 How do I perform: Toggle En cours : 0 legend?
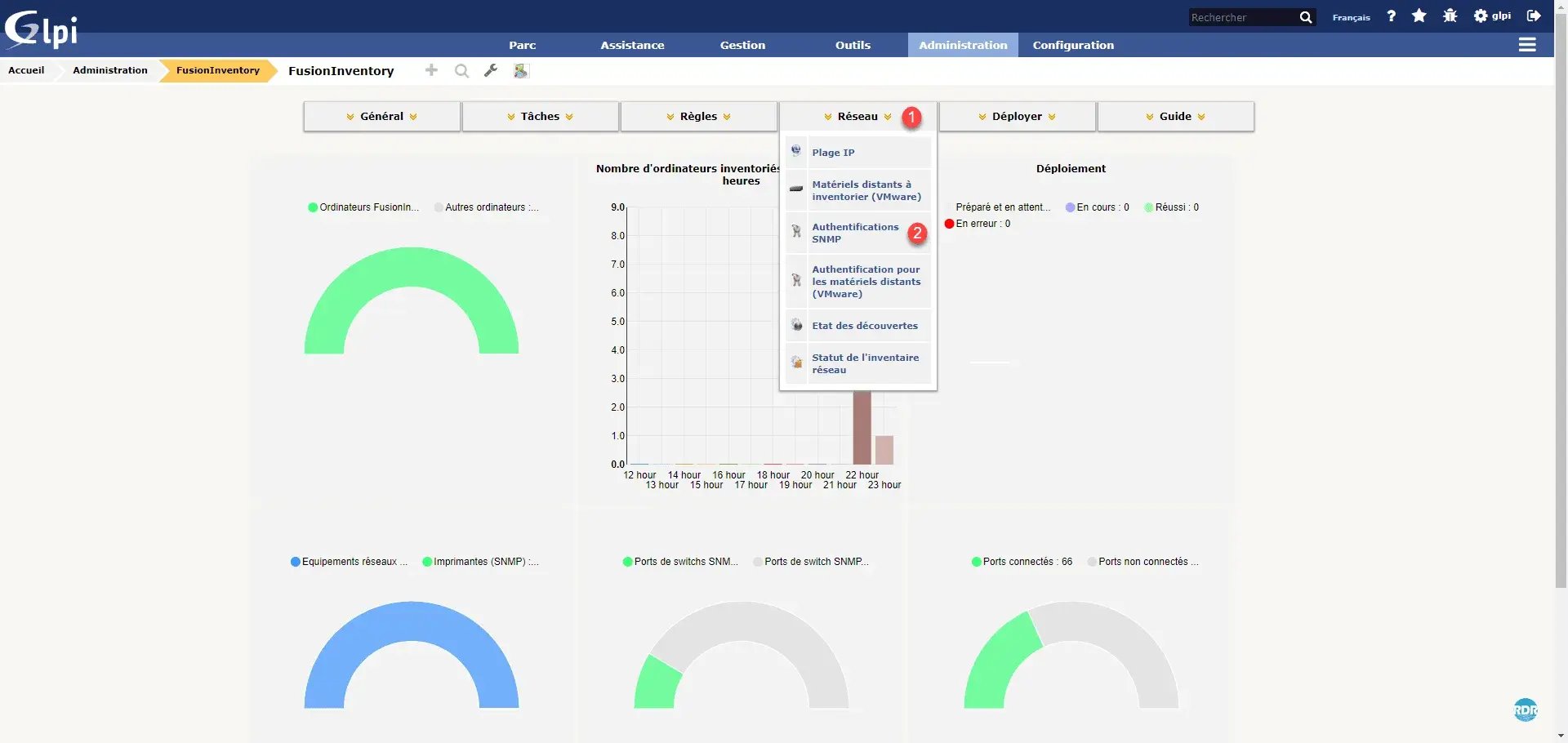(x=1097, y=207)
